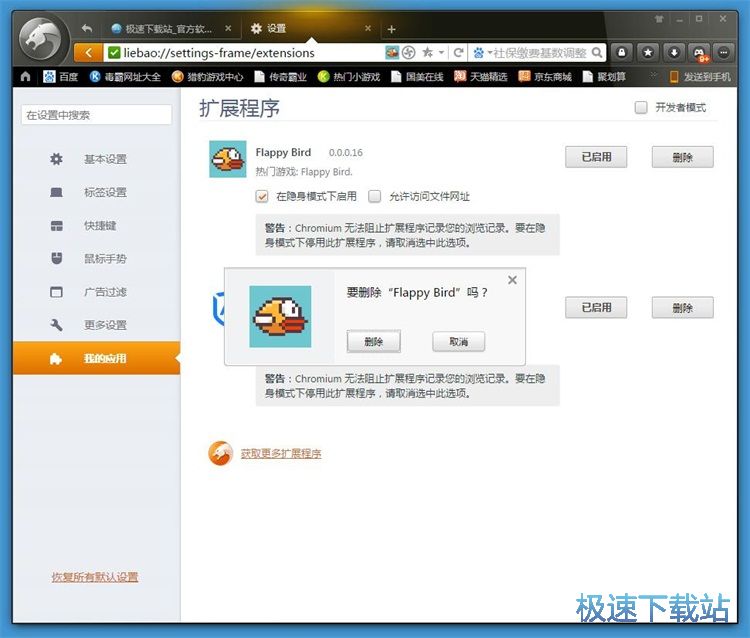Image resolution: width=750 pixels, height=638 pixels.
Task: Open 广告过滤 in sidebar
Action: (x=96, y=292)
